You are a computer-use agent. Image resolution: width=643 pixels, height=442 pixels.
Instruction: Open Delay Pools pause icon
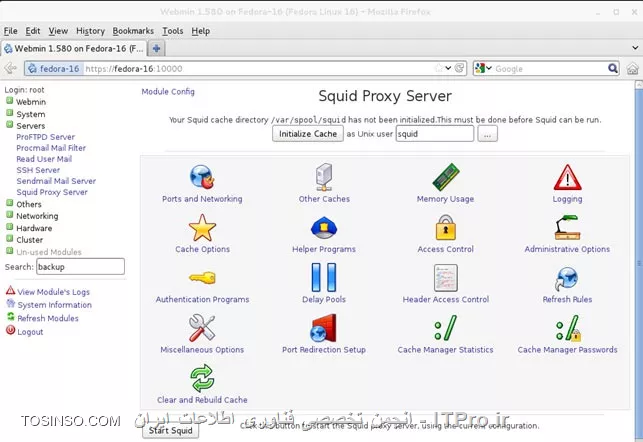pyautogui.click(x=324, y=278)
